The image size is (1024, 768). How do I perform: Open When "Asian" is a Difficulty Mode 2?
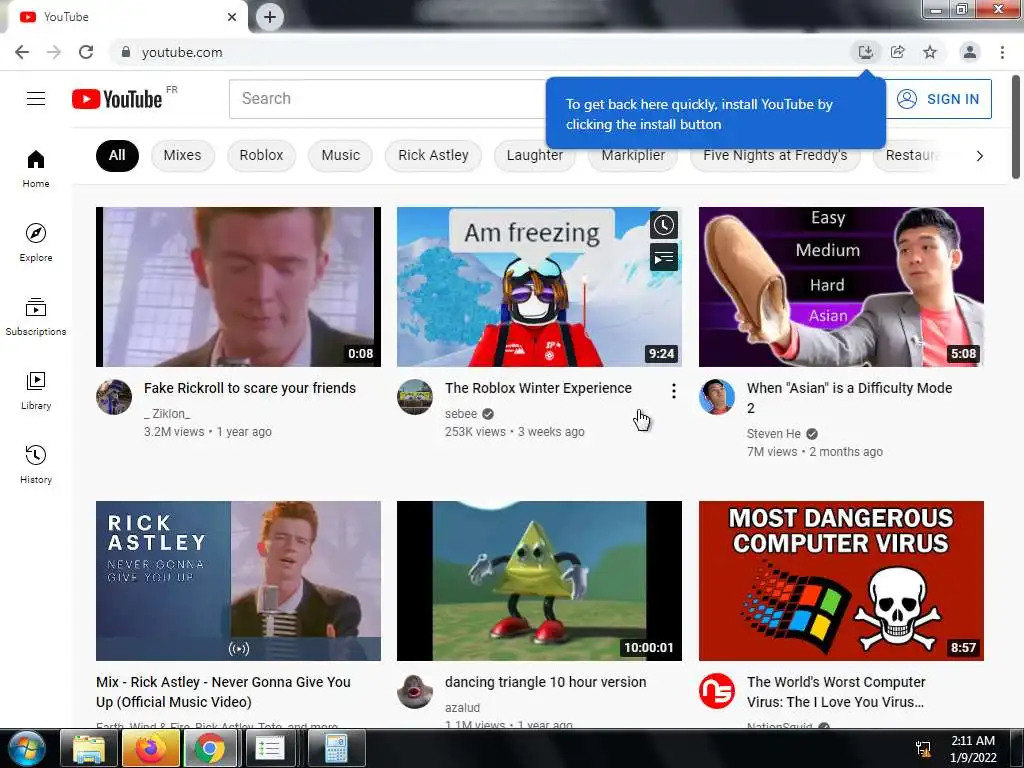click(x=849, y=398)
